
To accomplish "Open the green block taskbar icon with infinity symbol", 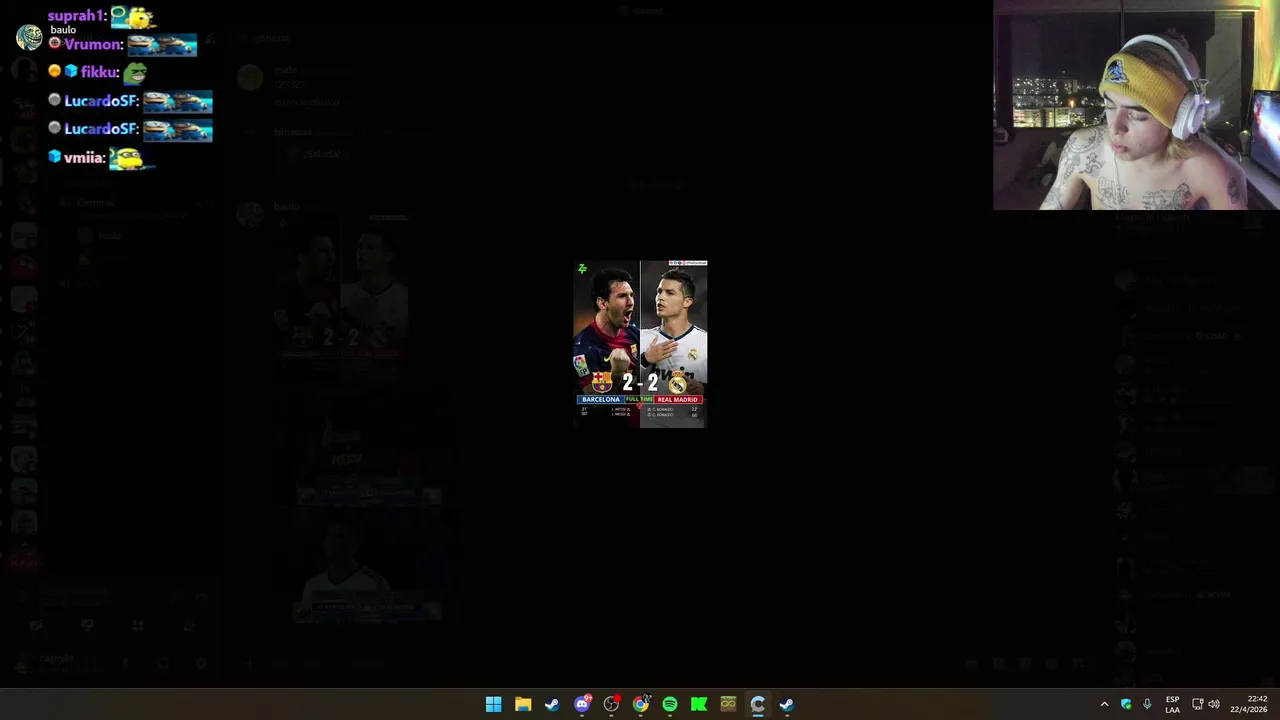I will (x=728, y=704).
